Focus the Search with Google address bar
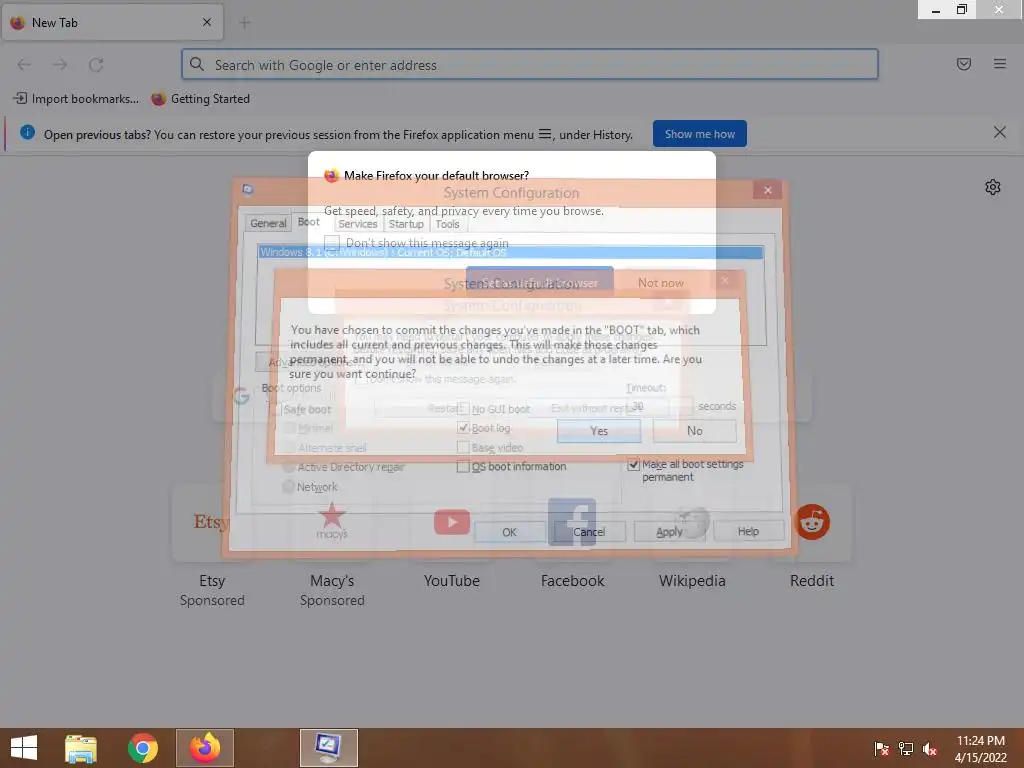 (530, 65)
